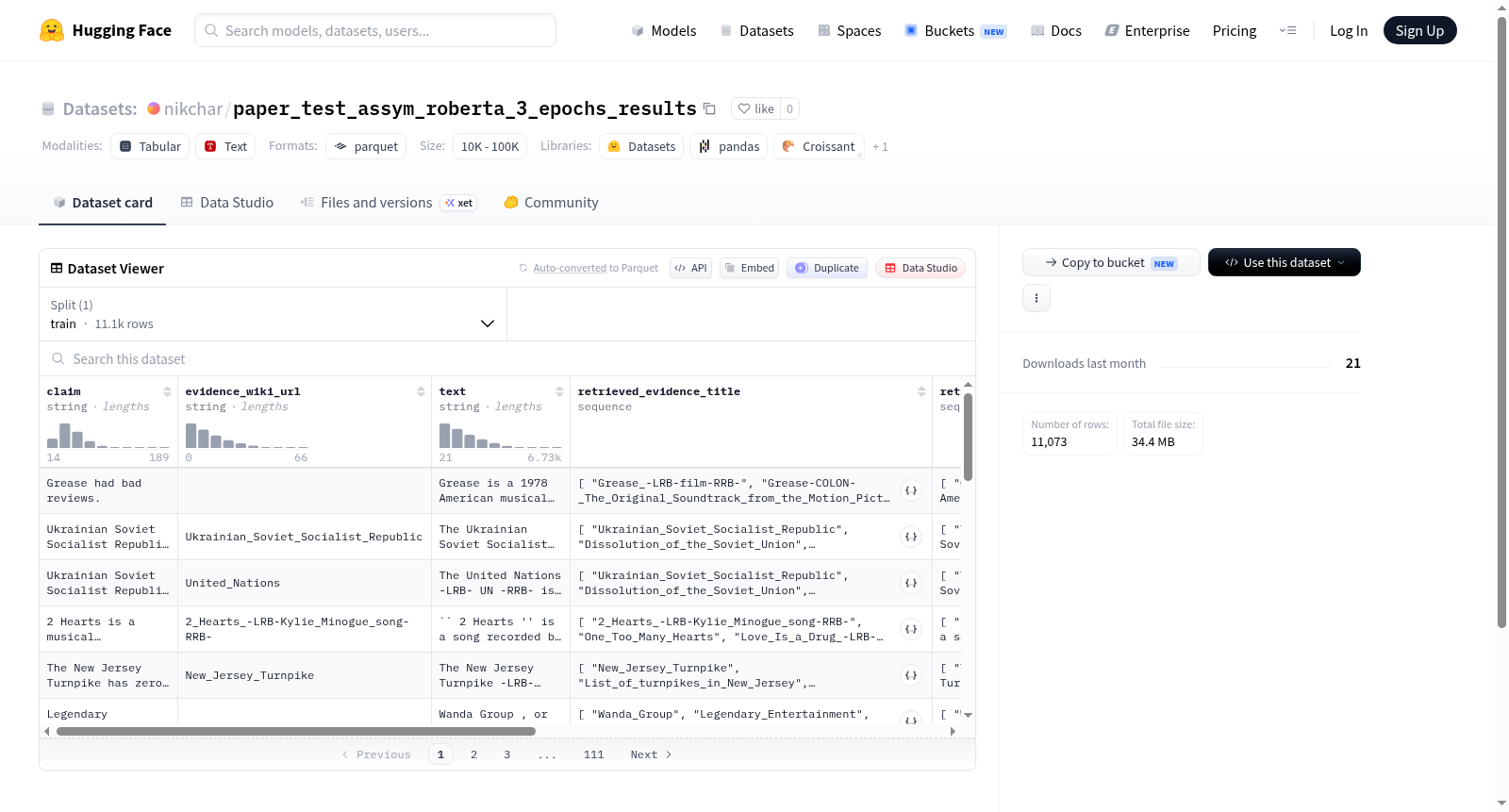Filter by parquet format tag
Viewport: 1509px width, 812px height.
tap(366, 146)
